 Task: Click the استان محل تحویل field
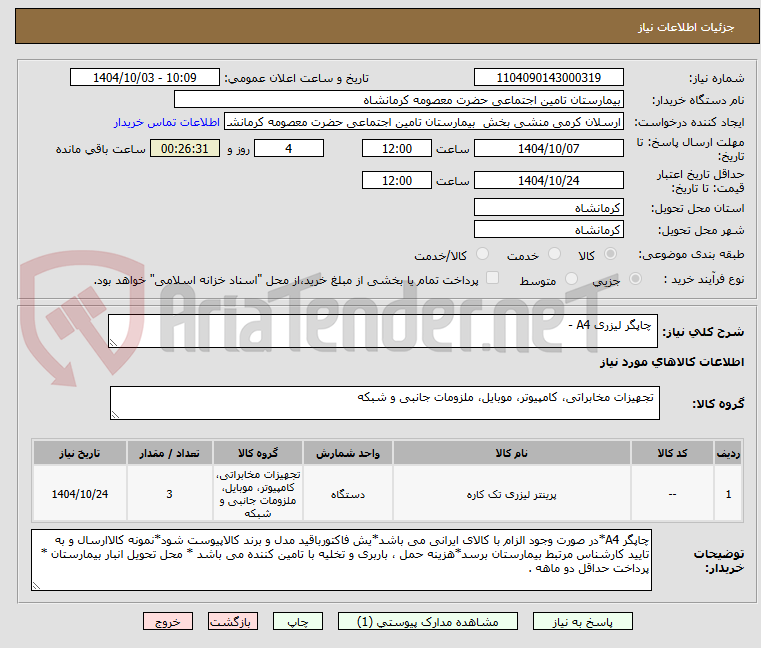click(548, 208)
